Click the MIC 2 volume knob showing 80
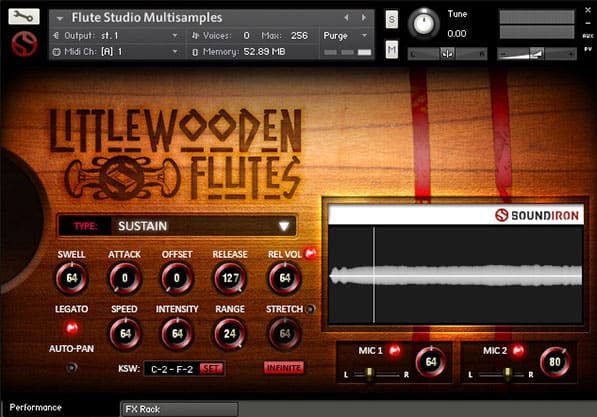The width and height of the screenshot is (597, 417). (555, 361)
